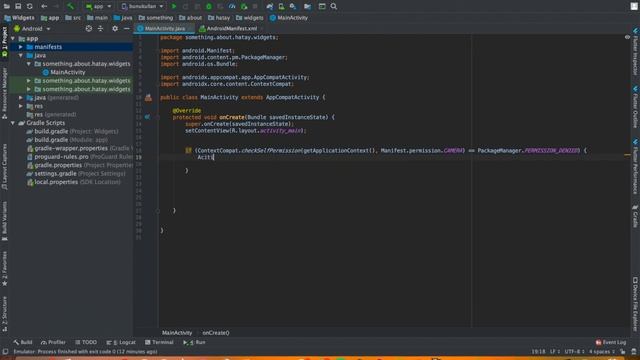
Task: Select local.properties file
Action: pos(73,182)
